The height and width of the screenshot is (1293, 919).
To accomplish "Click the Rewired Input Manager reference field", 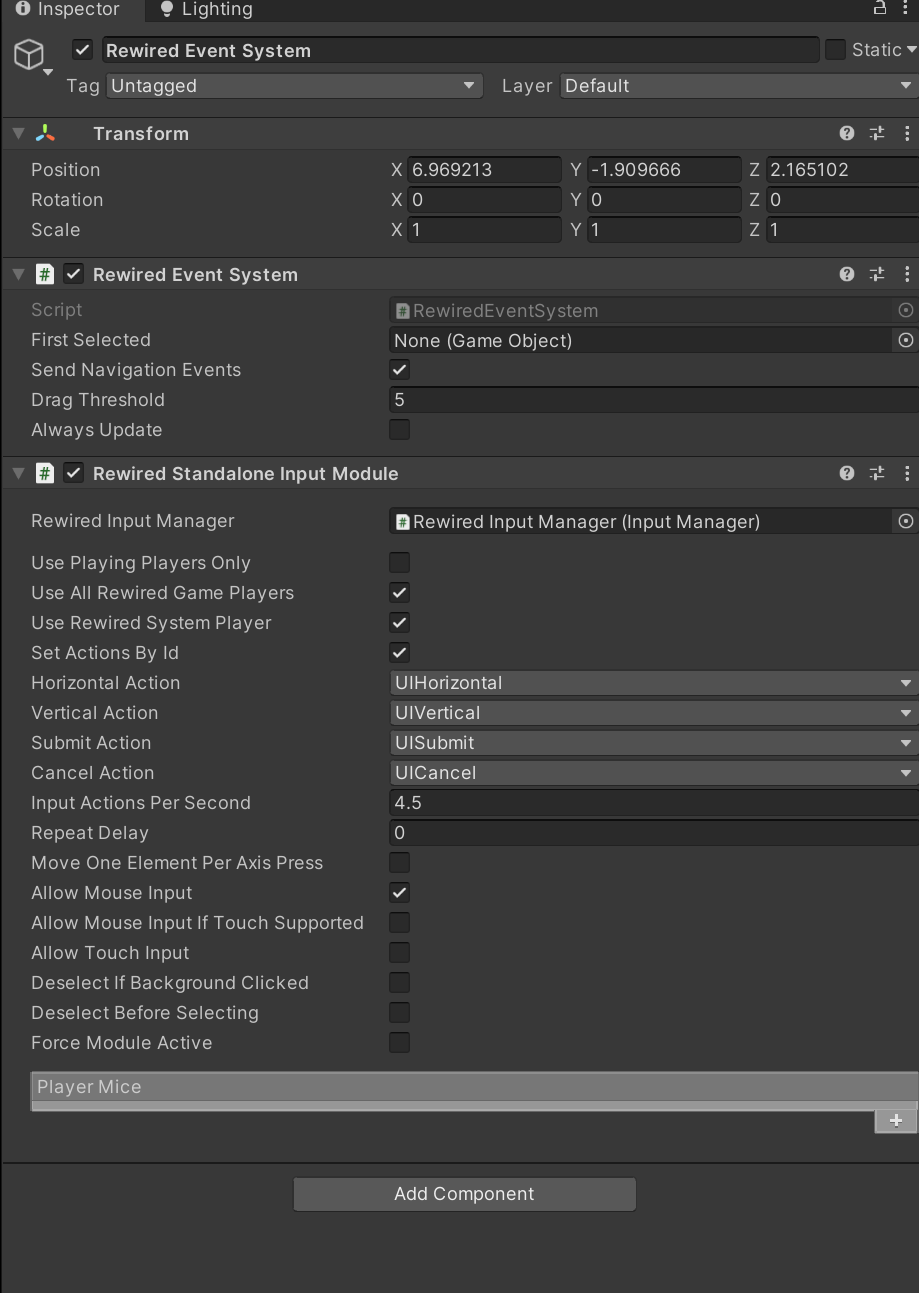I will [642, 521].
